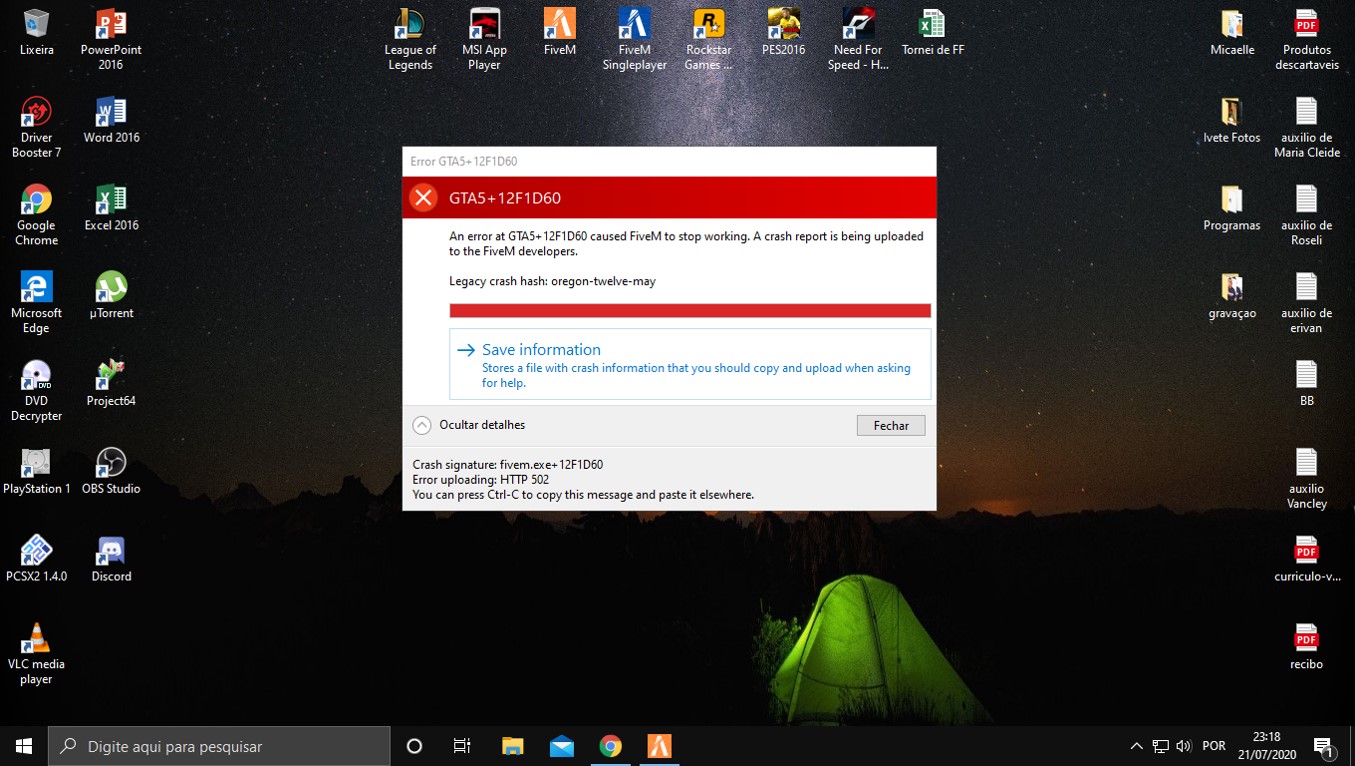
Task: Select the League of Legends icon
Action: click(410, 39)
